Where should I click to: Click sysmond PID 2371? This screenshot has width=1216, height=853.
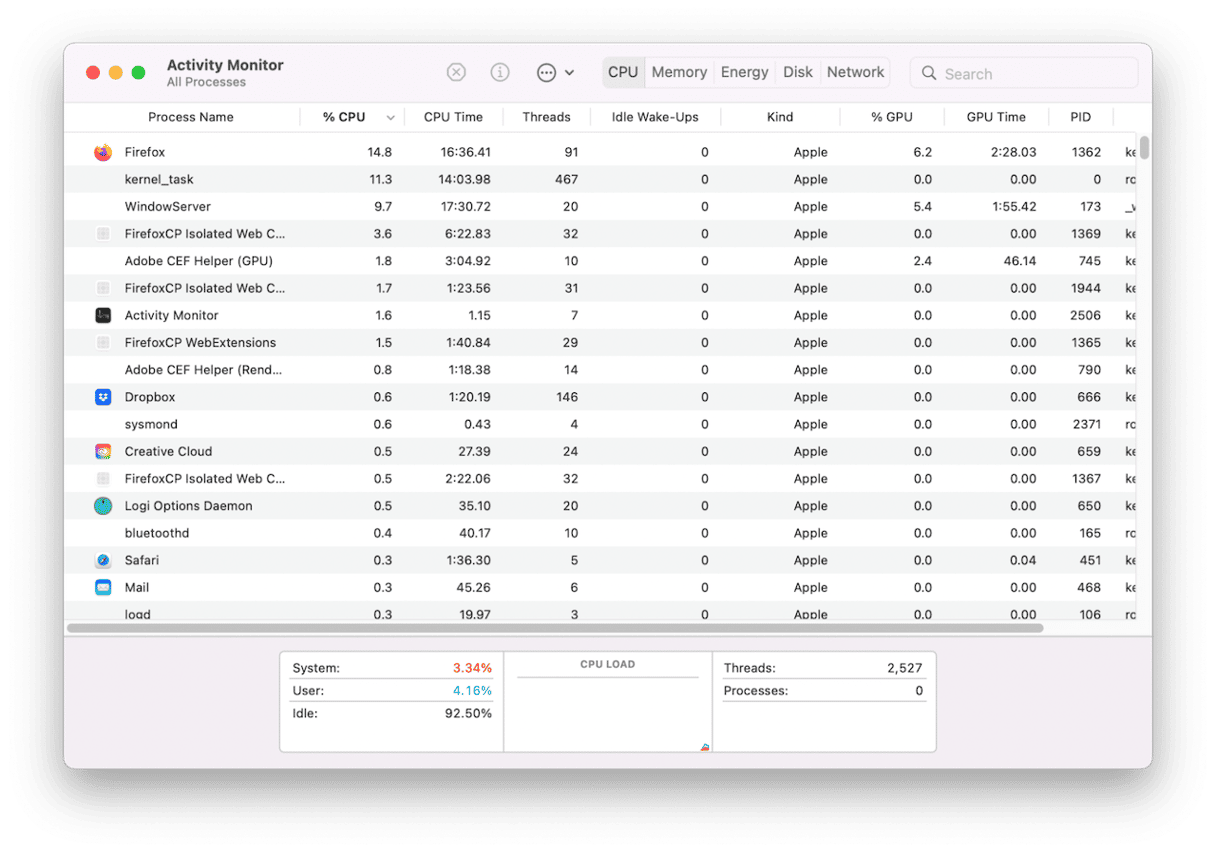[x=1087, y=424]
